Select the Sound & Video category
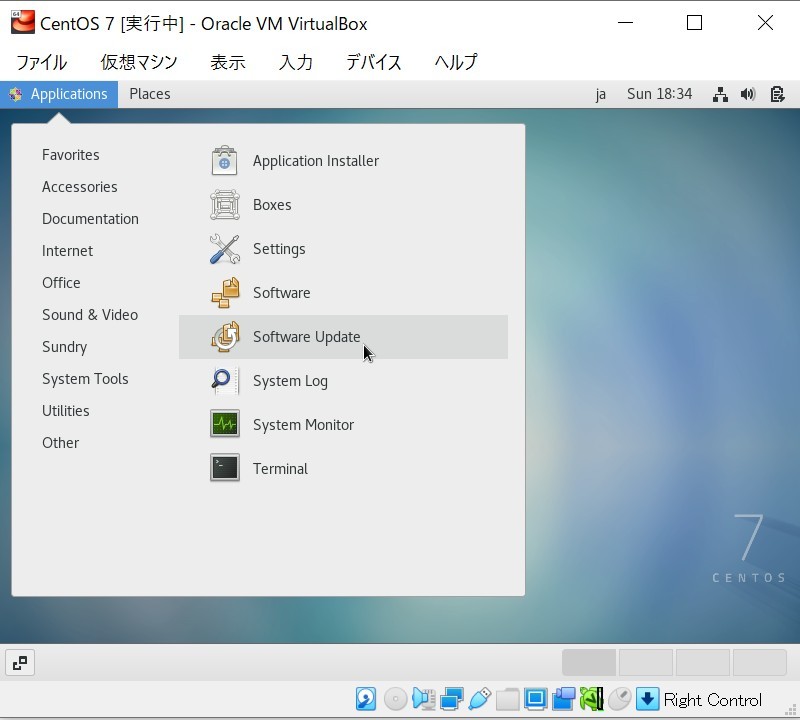The image size is (800, 720). tap(90, 315)
